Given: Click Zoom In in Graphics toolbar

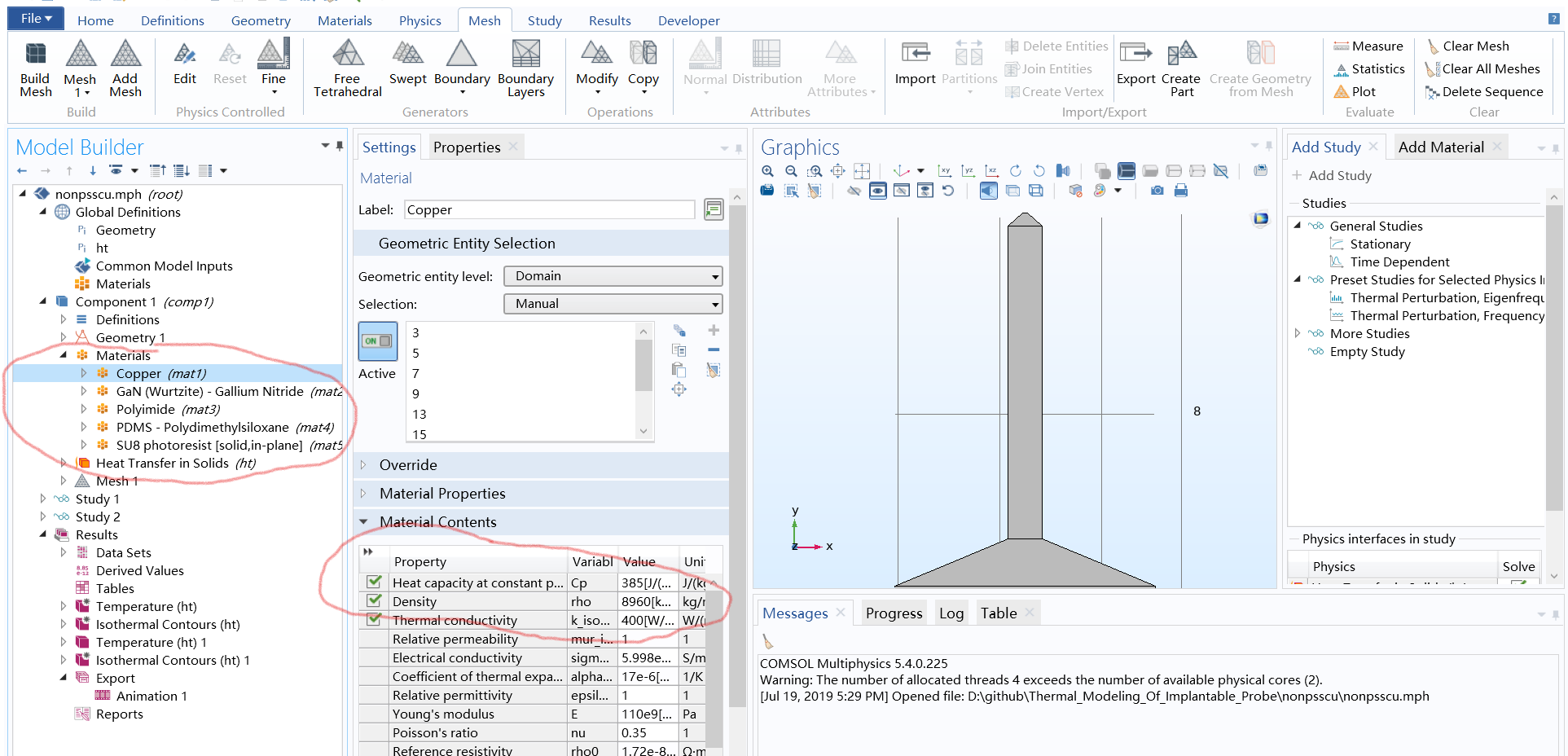Looking at the screenshot, I should point(767,171).
